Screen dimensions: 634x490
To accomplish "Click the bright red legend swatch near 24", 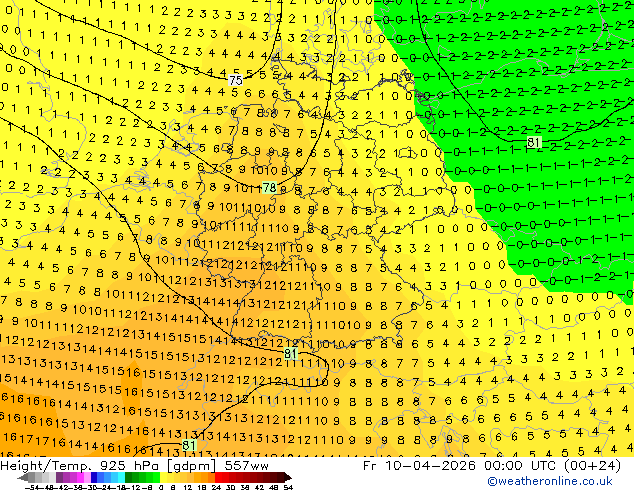I will tap(218, 477).
